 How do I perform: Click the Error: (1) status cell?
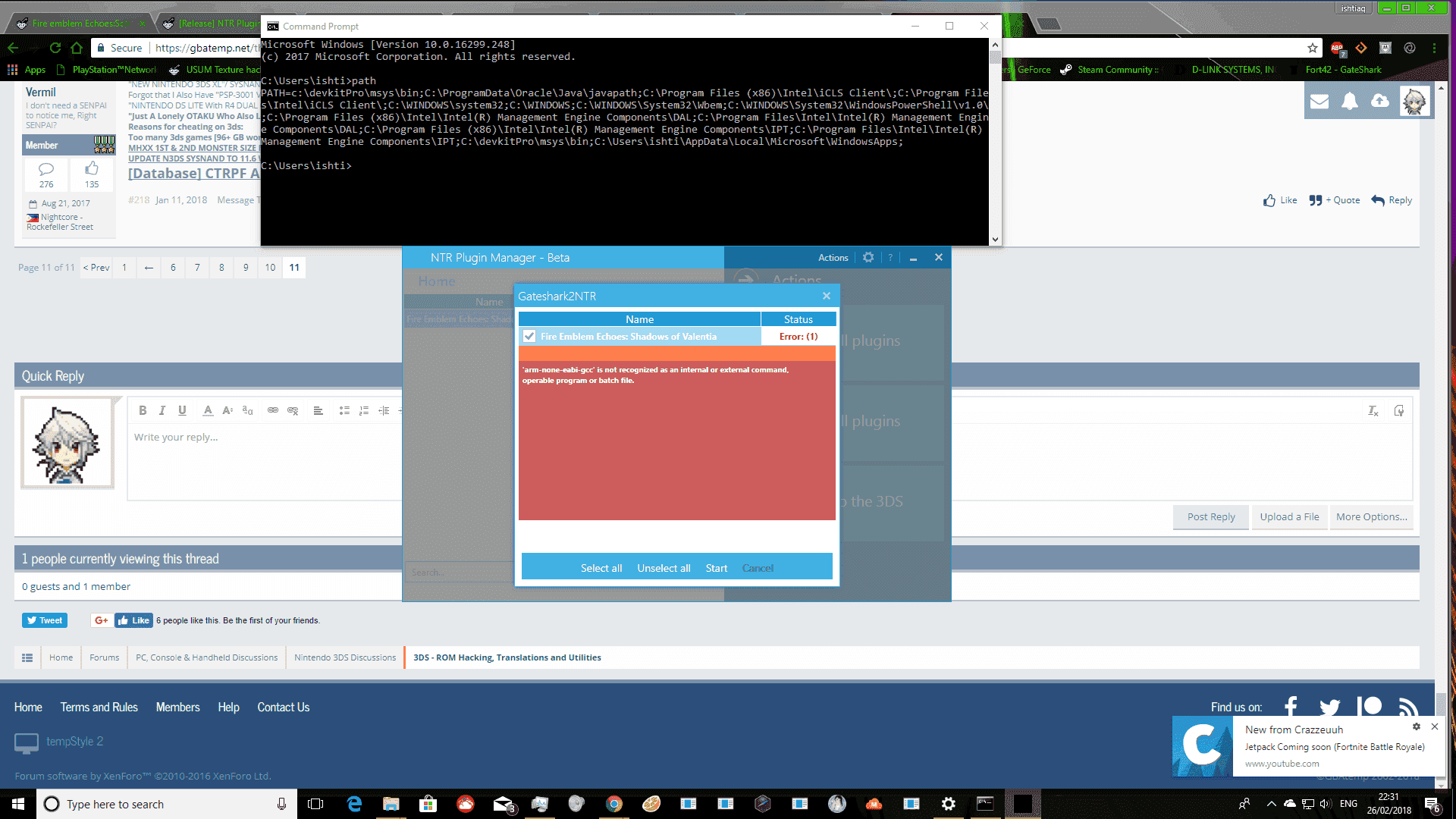coord(799,337)
